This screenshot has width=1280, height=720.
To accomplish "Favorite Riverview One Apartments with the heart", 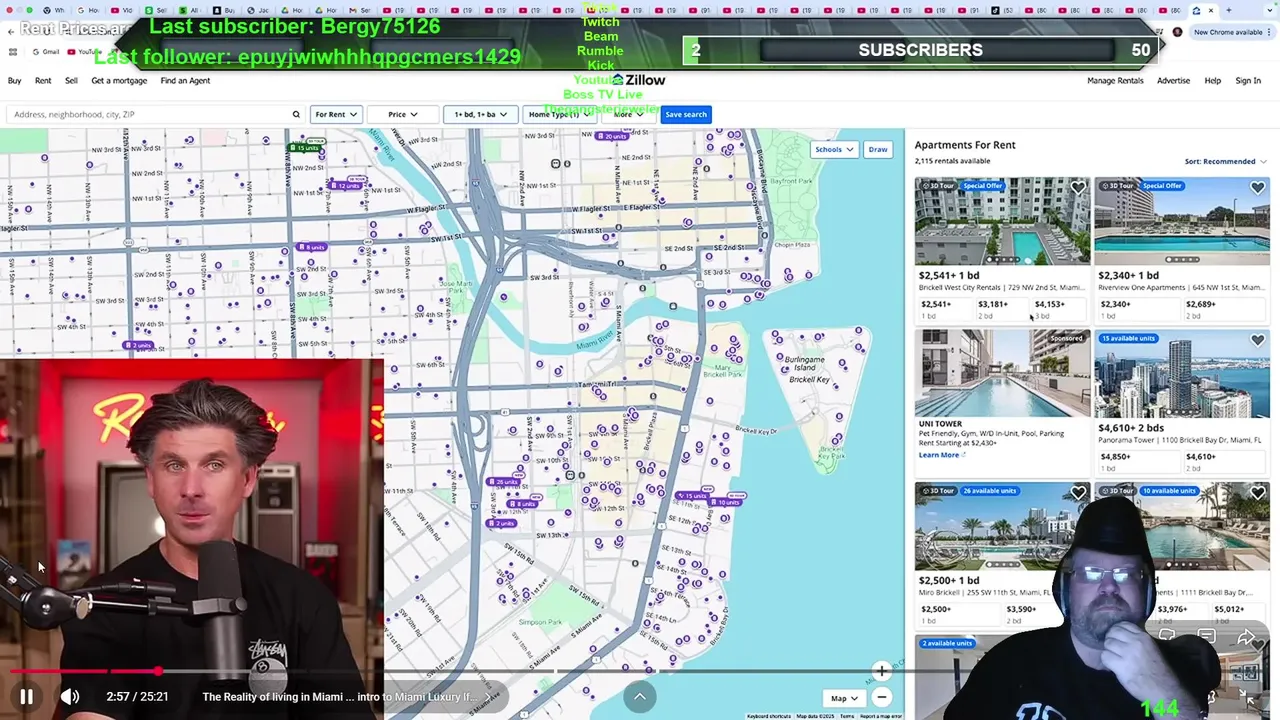I will point(1257,188).
